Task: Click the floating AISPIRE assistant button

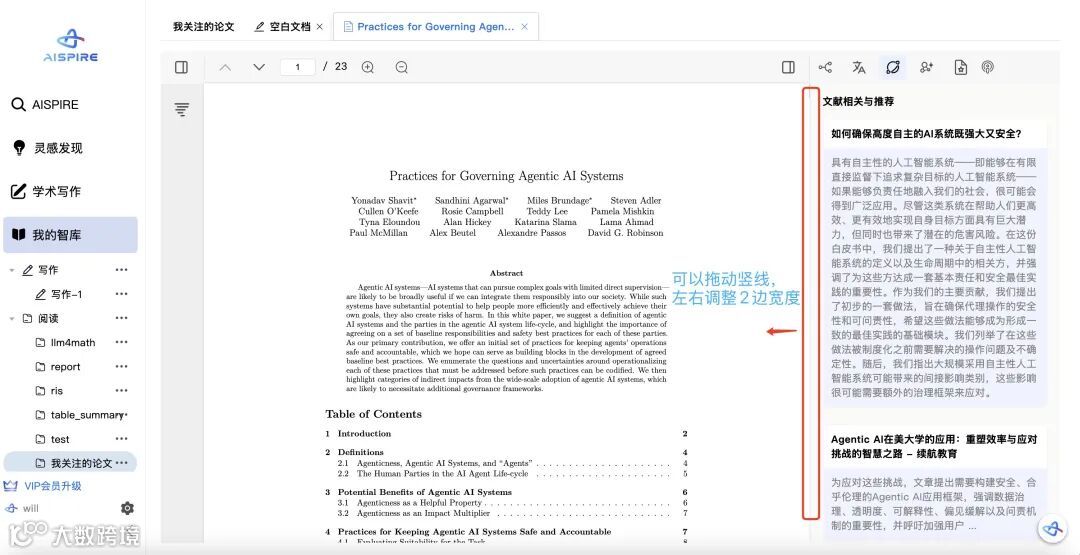Action: coord(1052,528)
